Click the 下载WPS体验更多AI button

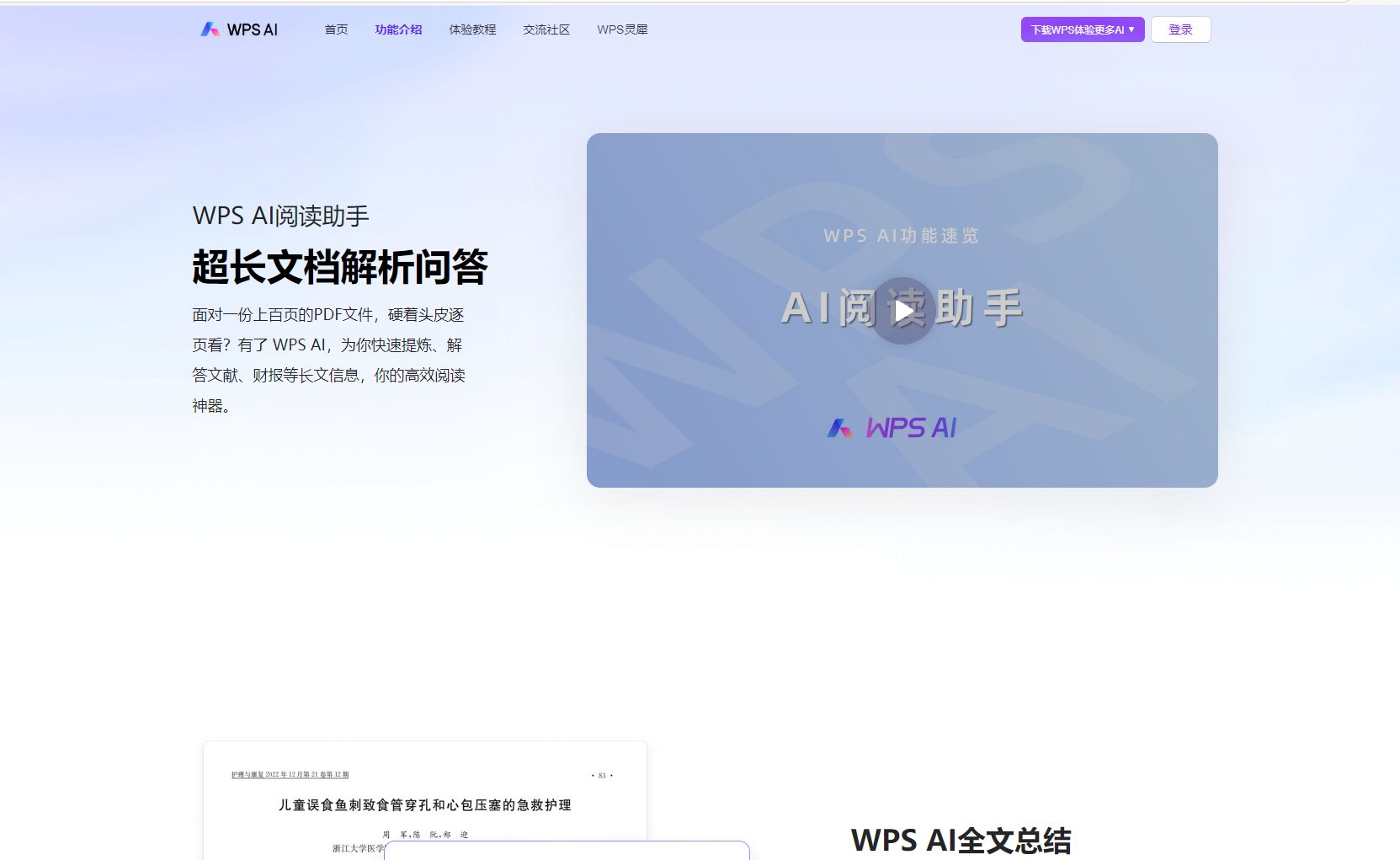click(1077, 29)
